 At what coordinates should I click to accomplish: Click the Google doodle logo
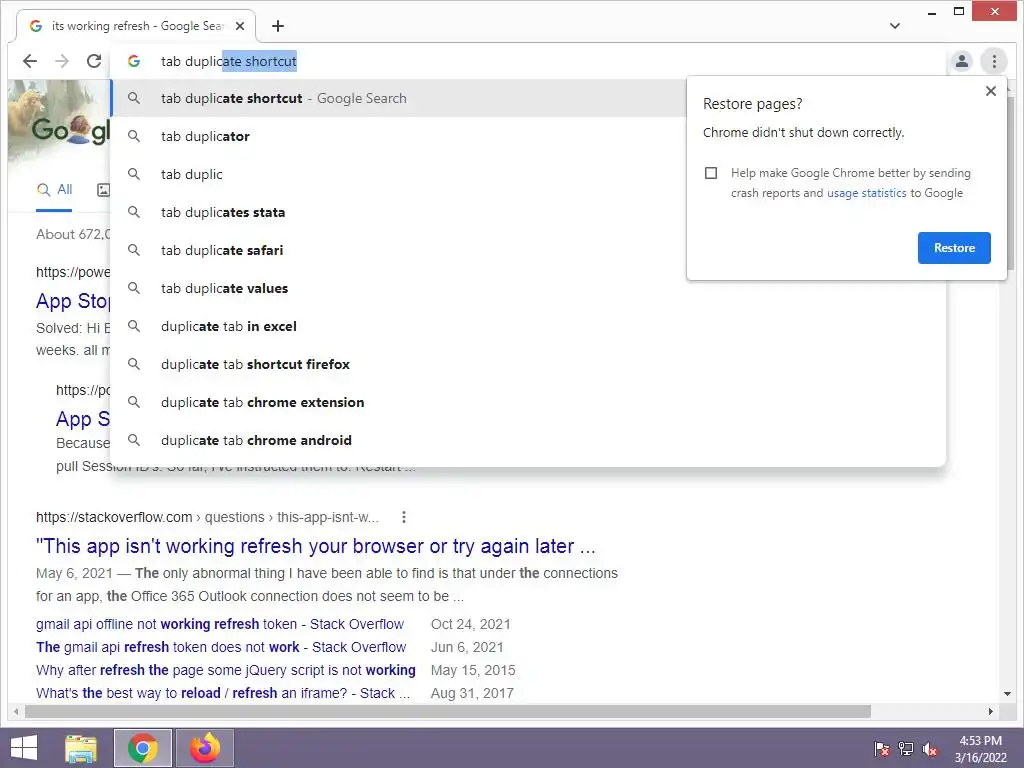[60, 124]
